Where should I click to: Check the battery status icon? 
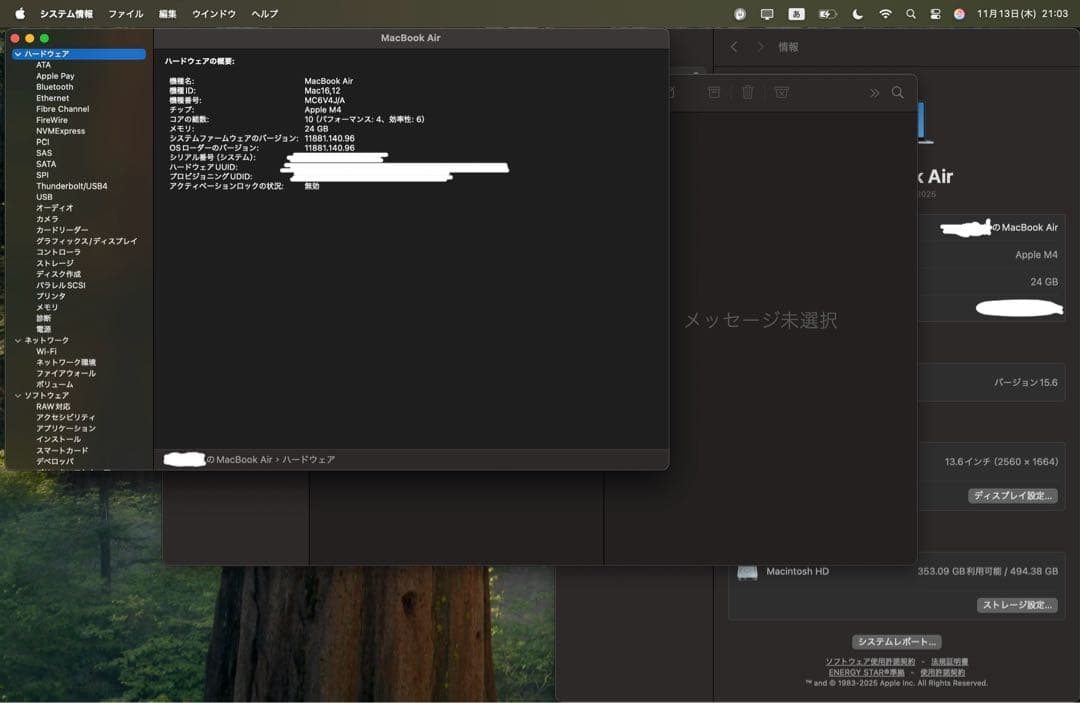(826, 13)
